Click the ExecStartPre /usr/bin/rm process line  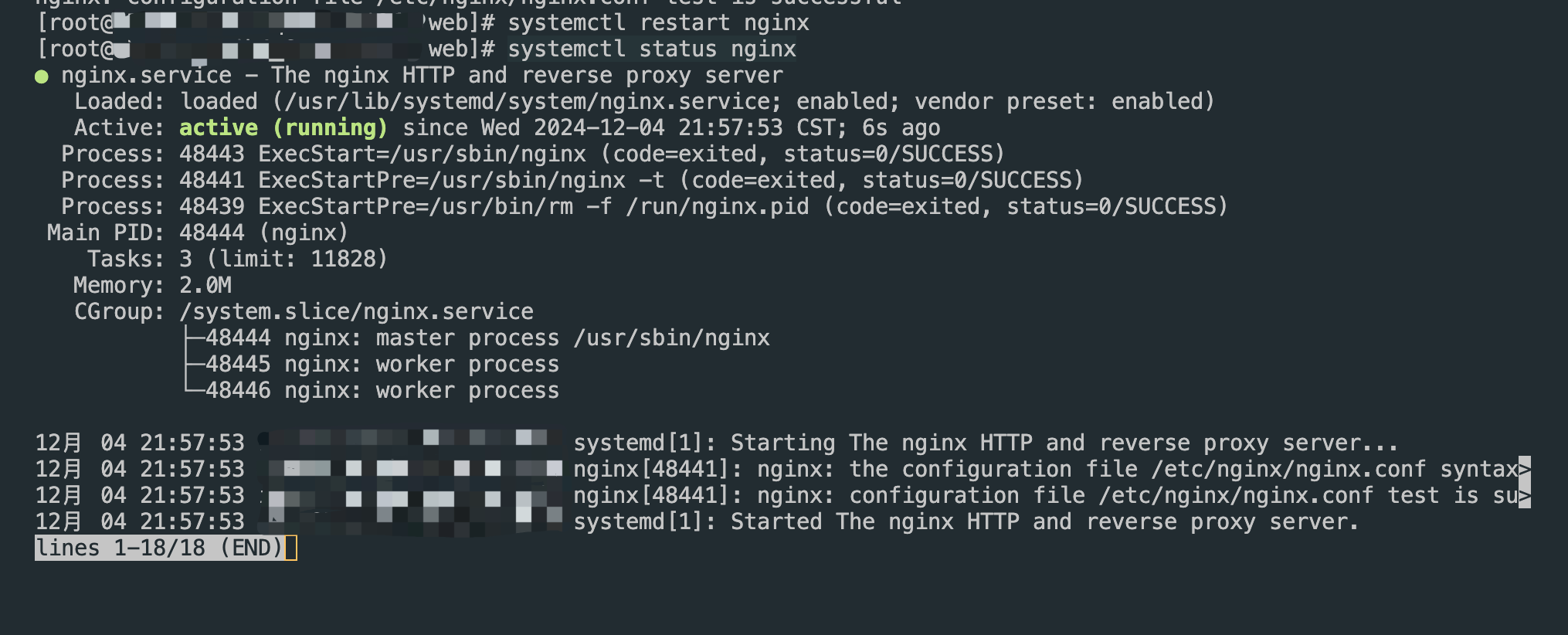click(643, 206)
